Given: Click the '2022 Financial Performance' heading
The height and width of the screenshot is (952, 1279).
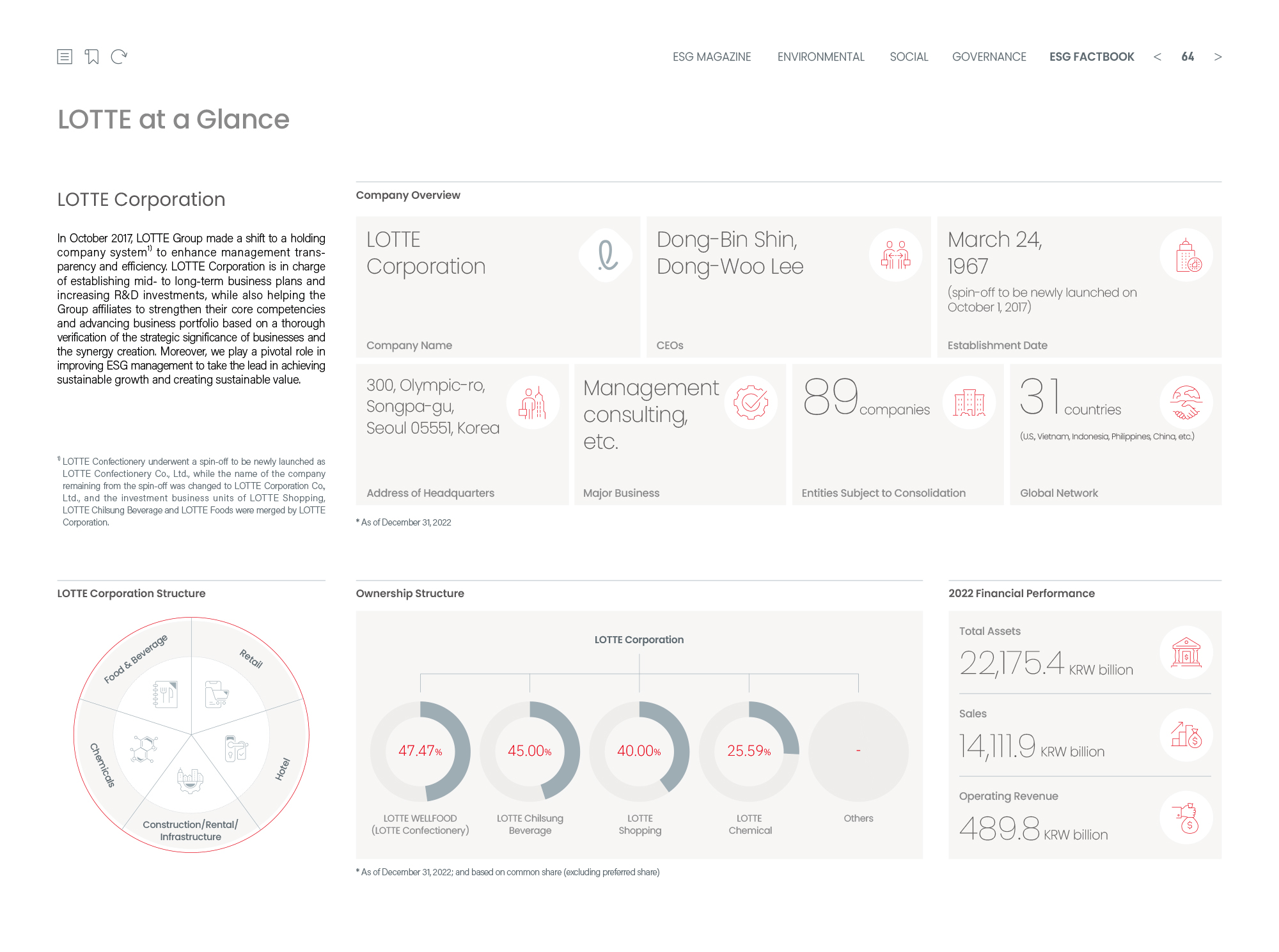Looking at the screenshot, I should pyautogui.click(x=1021, y=593).
